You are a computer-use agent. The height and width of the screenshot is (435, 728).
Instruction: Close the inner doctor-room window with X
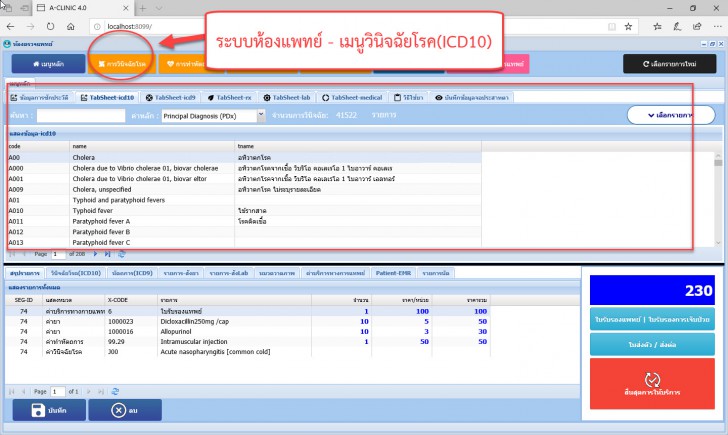point(721,44)
